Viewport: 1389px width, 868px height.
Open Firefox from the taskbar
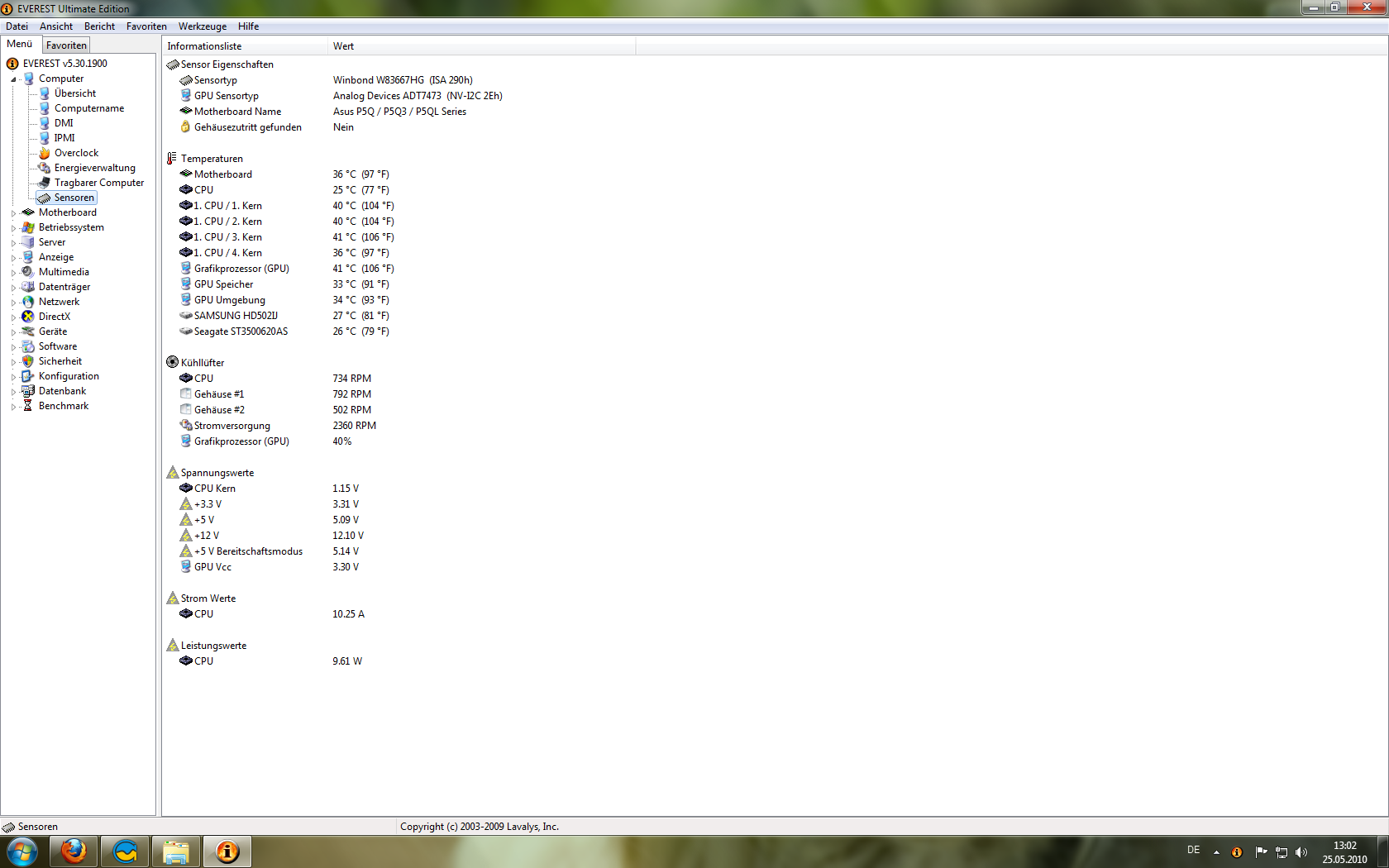[74, 851]
